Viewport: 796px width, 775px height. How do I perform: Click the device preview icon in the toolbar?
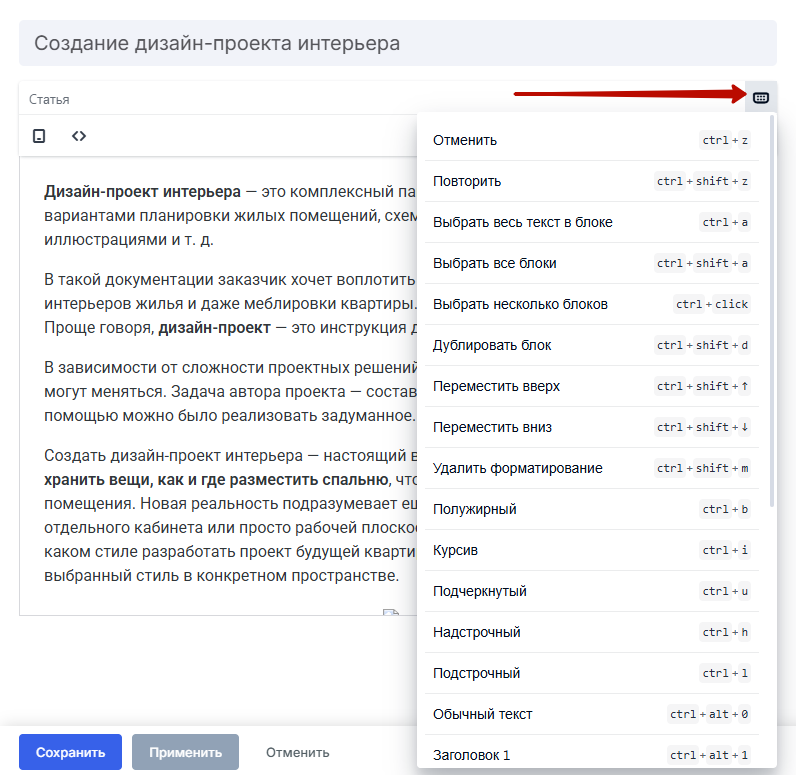39,136
